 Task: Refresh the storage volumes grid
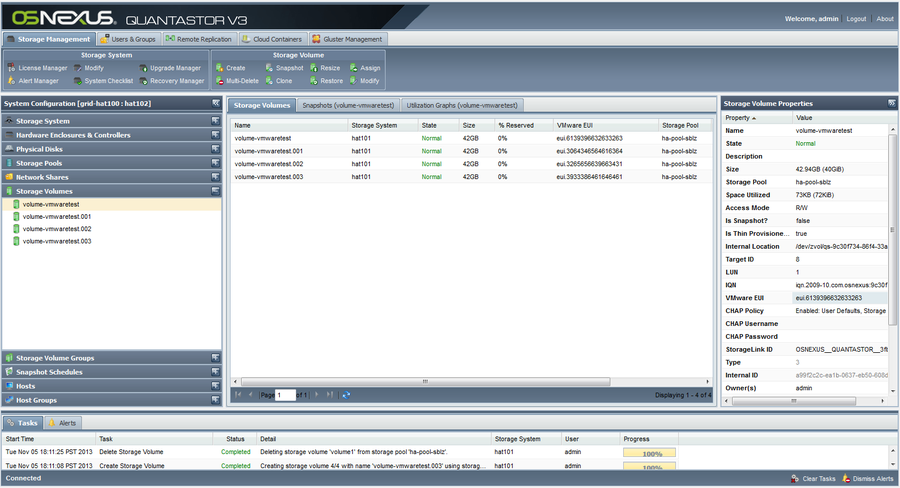tap(346, 395)
